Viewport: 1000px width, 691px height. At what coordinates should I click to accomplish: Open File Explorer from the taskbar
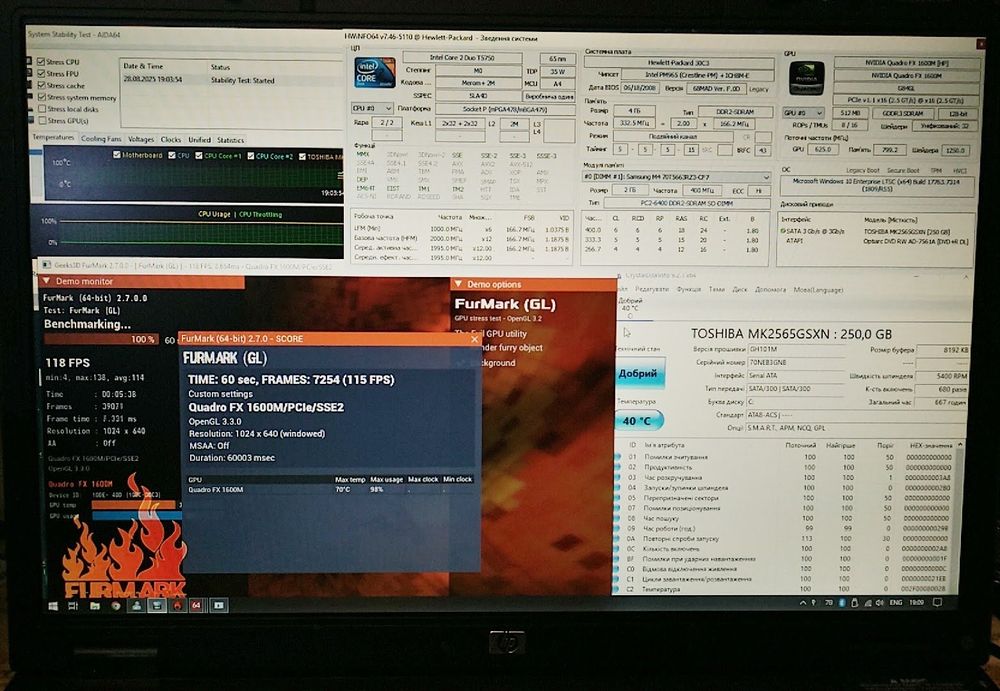tap(94, 606)
